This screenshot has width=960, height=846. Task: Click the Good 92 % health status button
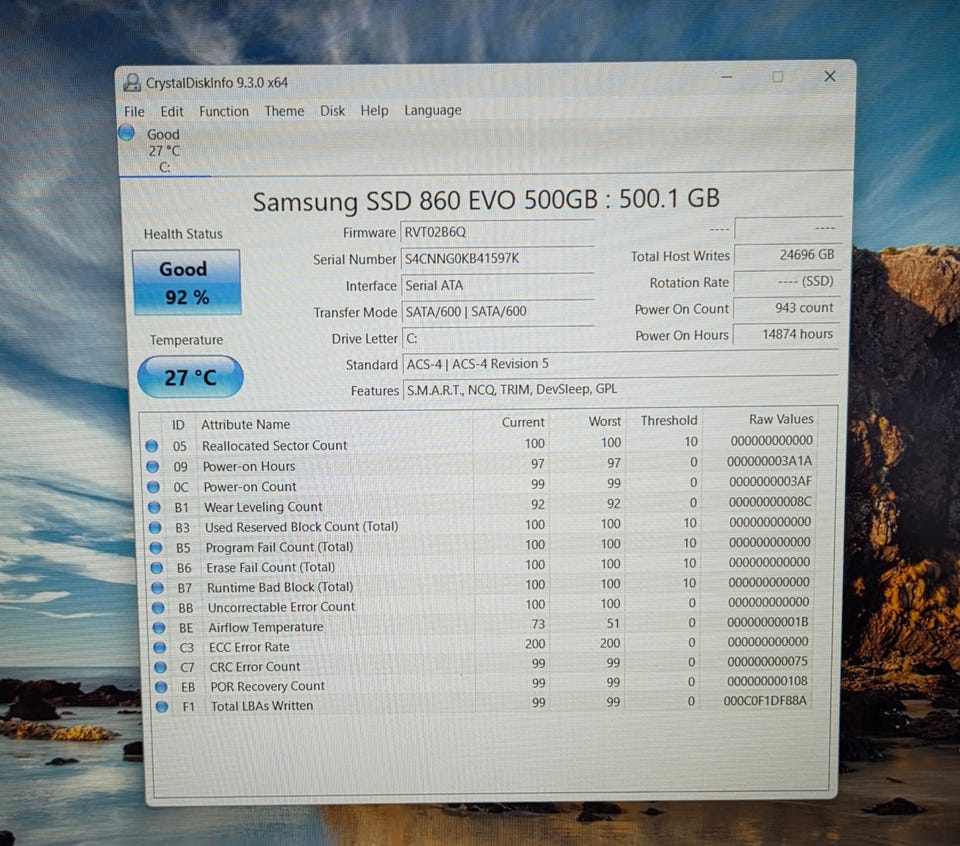(x=187, y=283)
